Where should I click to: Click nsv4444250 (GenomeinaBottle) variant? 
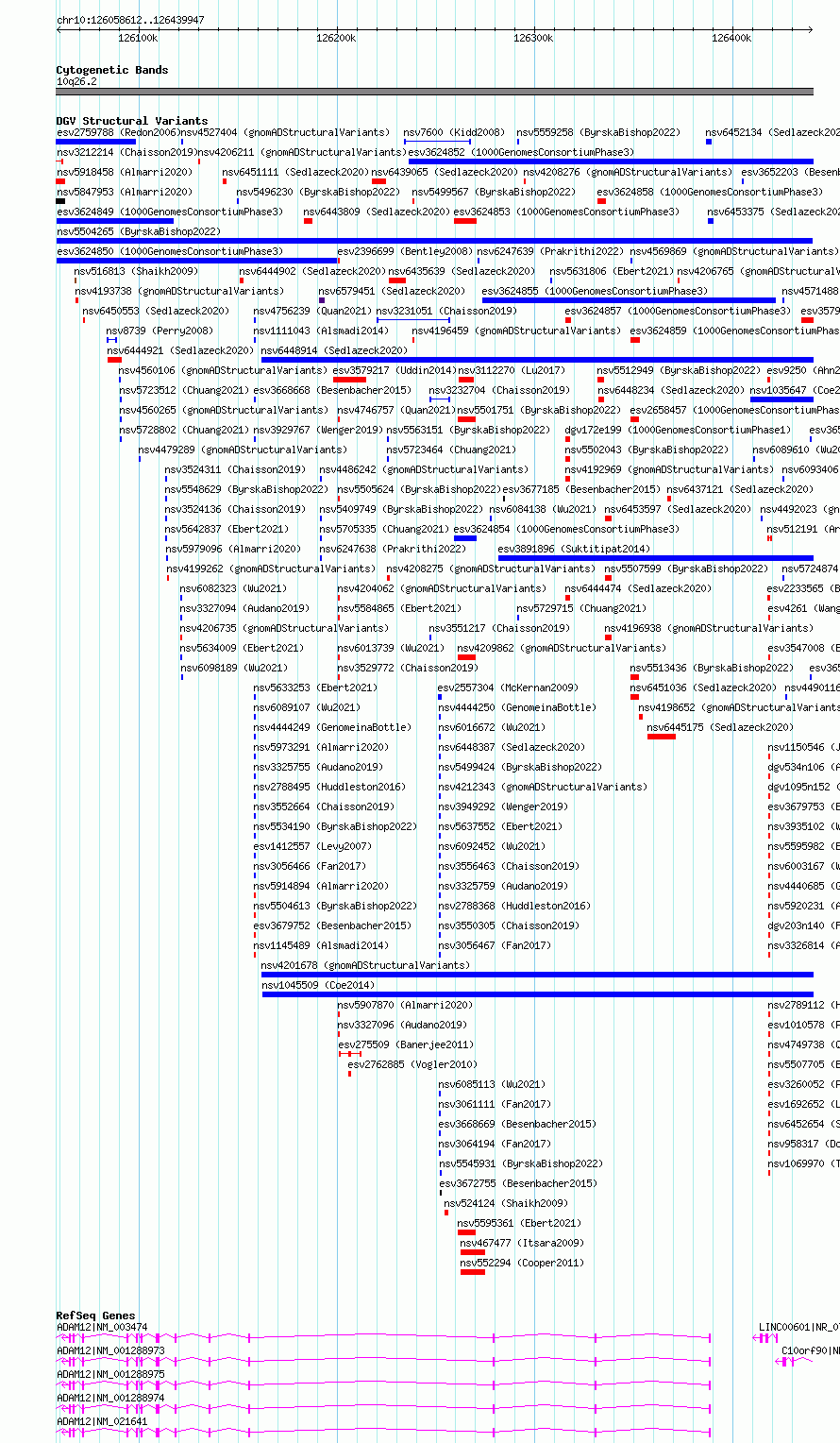pyautogui.click(x=518, y=707)
